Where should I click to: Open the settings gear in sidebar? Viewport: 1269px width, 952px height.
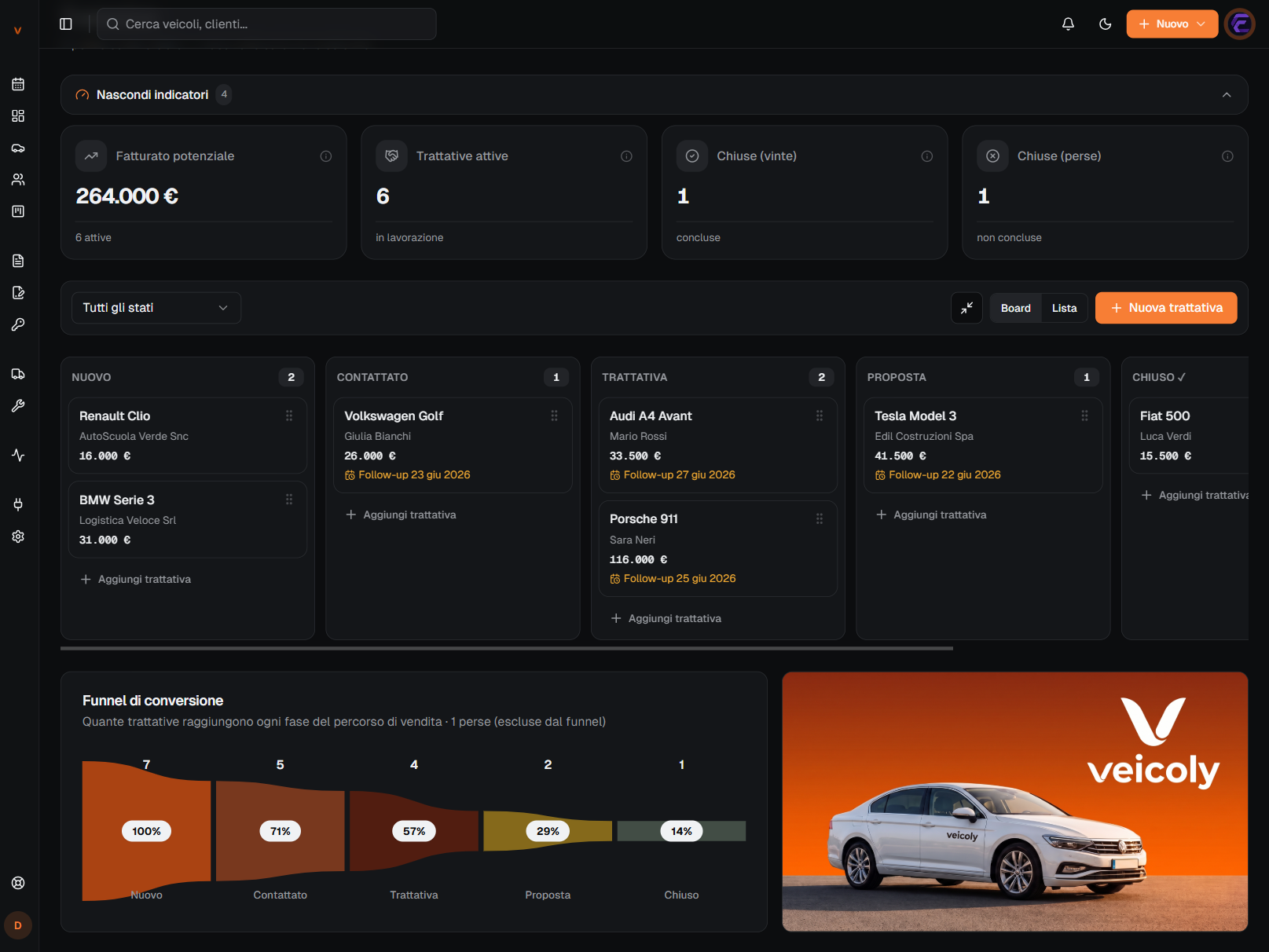(18, 536)
